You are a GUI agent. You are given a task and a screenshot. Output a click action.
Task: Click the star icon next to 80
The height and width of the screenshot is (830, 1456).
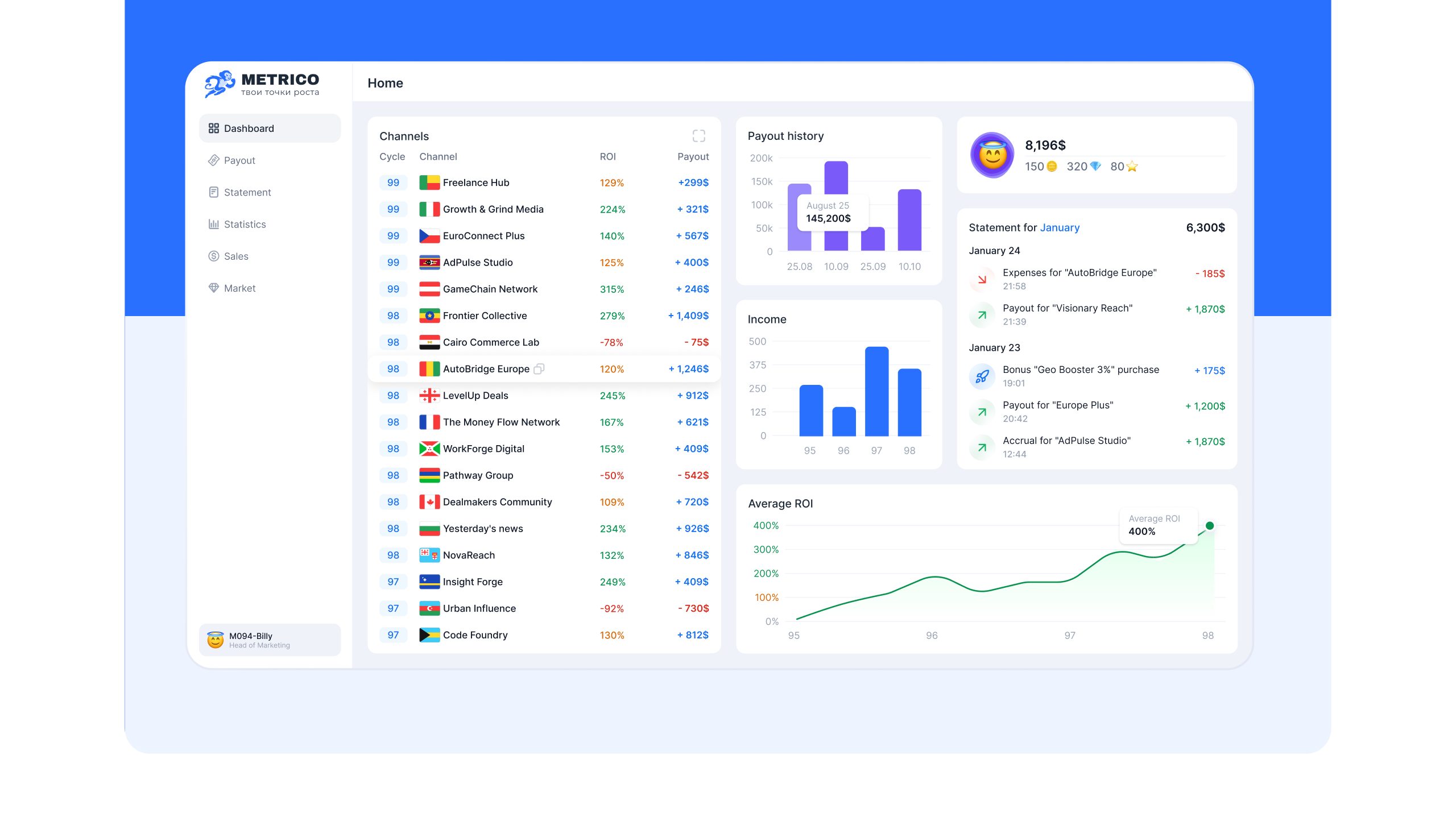(x=1132, y=167)
